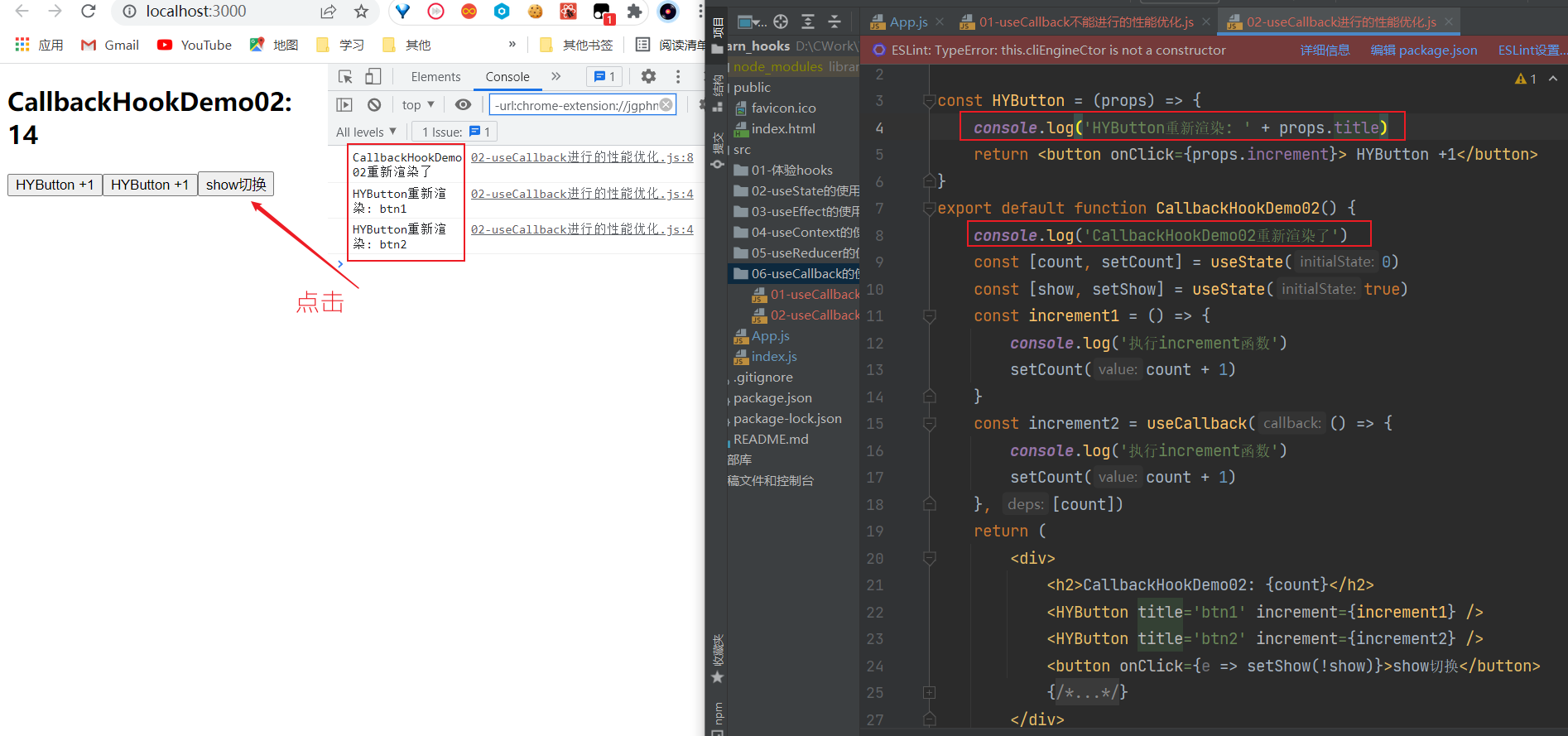Go back in browser history
This screenshot has width=1568, height=736.
pos(22,12)
